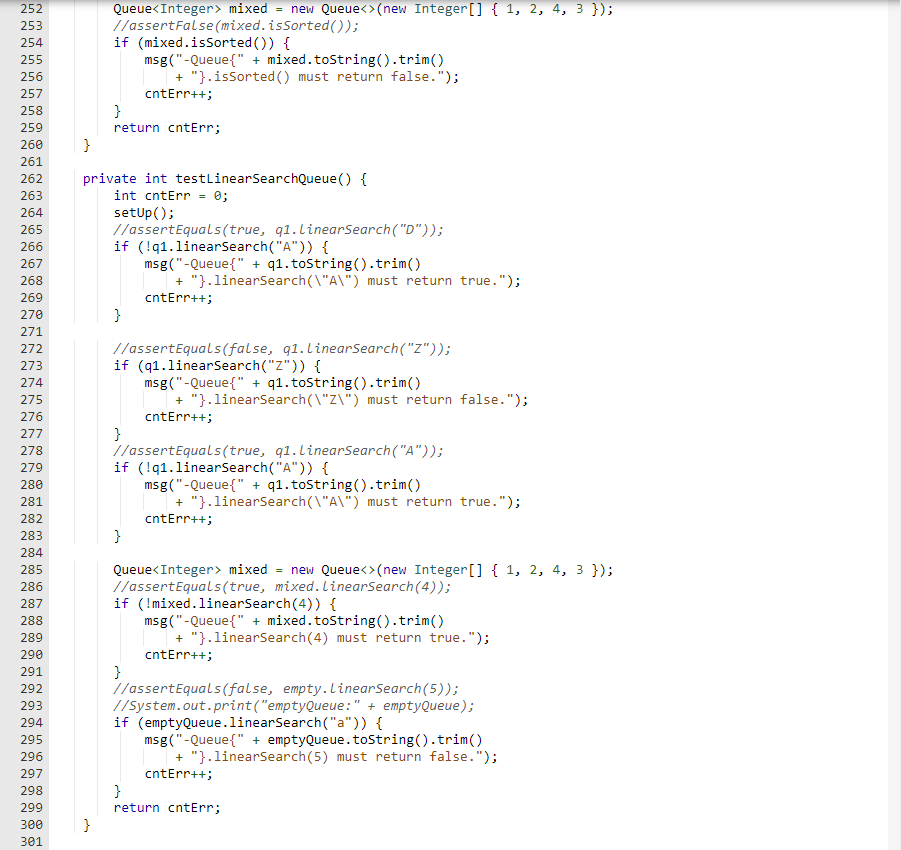Click the vertical scrollbar on the right
901x850 pixels.
tap(895, 400)
